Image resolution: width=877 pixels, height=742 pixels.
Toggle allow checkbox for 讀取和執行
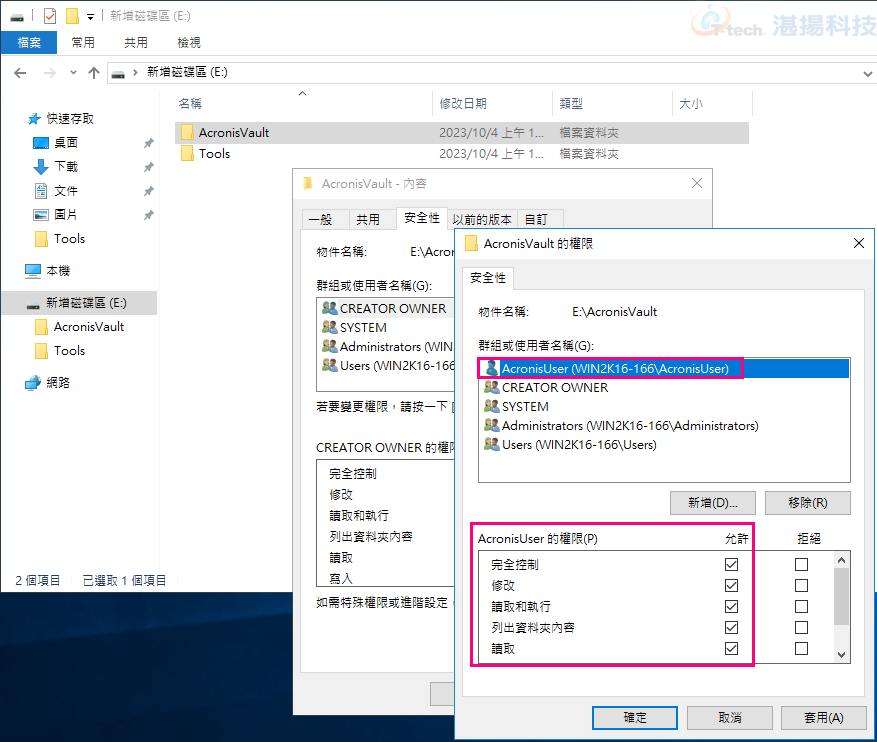click(731, 607)
